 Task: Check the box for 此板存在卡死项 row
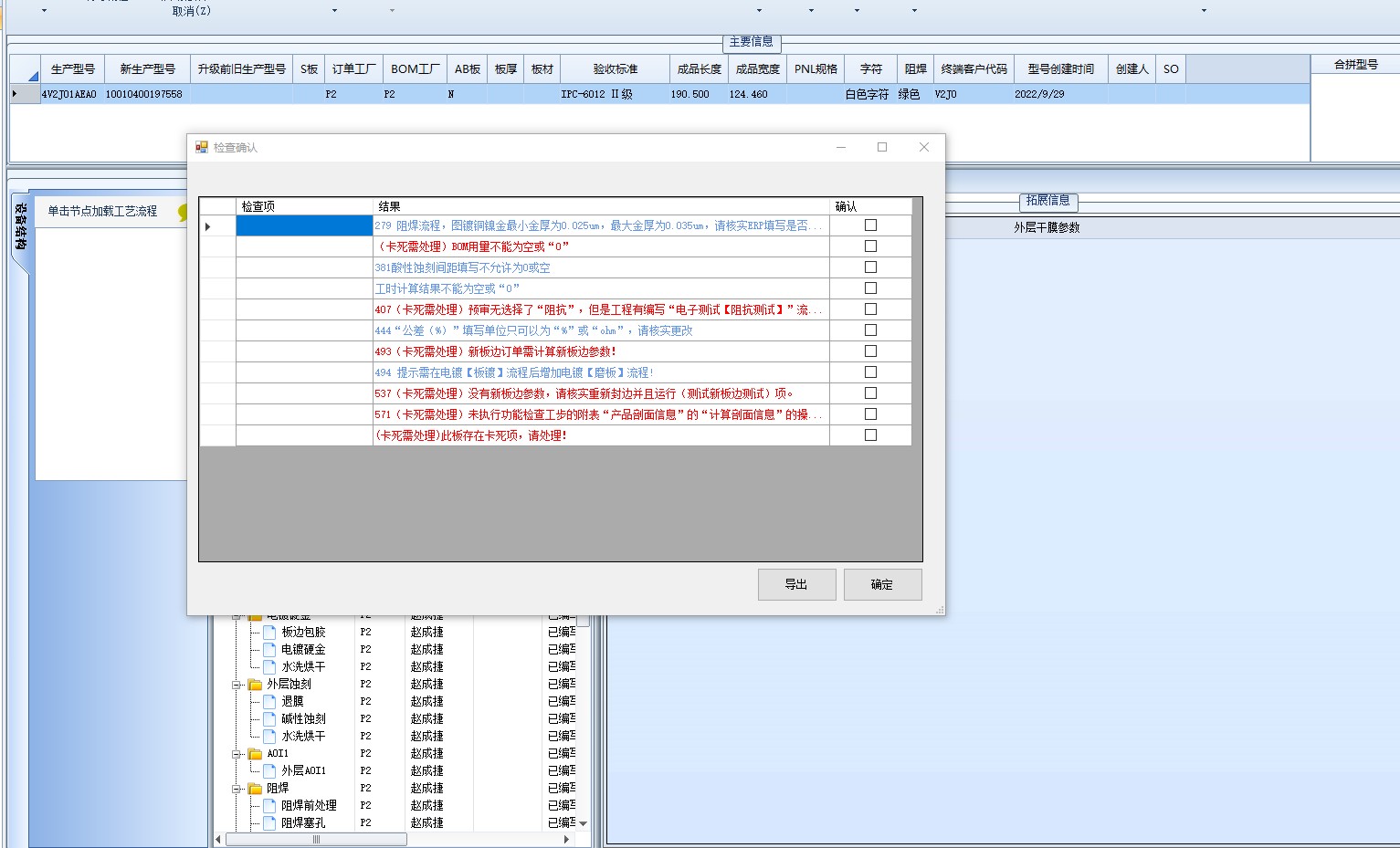pyautogui.click(x=870, y=434)
